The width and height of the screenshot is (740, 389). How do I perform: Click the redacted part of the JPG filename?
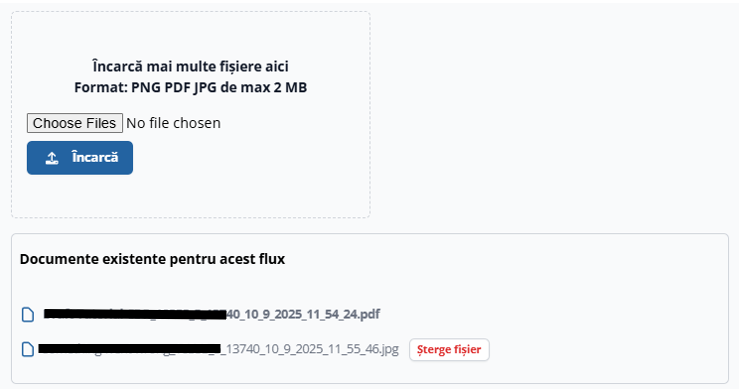pos(129,349)
